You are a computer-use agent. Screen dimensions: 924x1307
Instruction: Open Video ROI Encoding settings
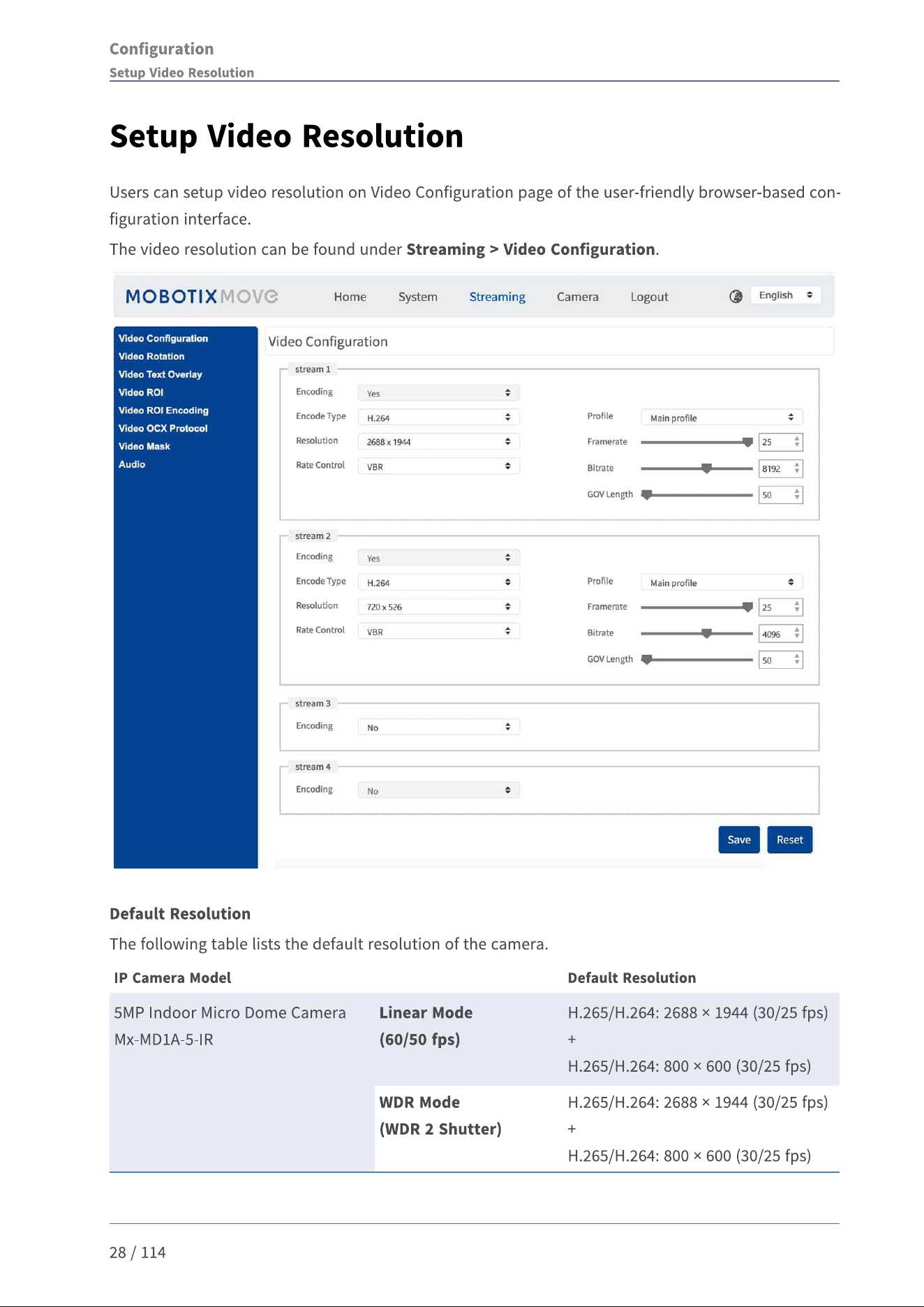click(163, 411)
